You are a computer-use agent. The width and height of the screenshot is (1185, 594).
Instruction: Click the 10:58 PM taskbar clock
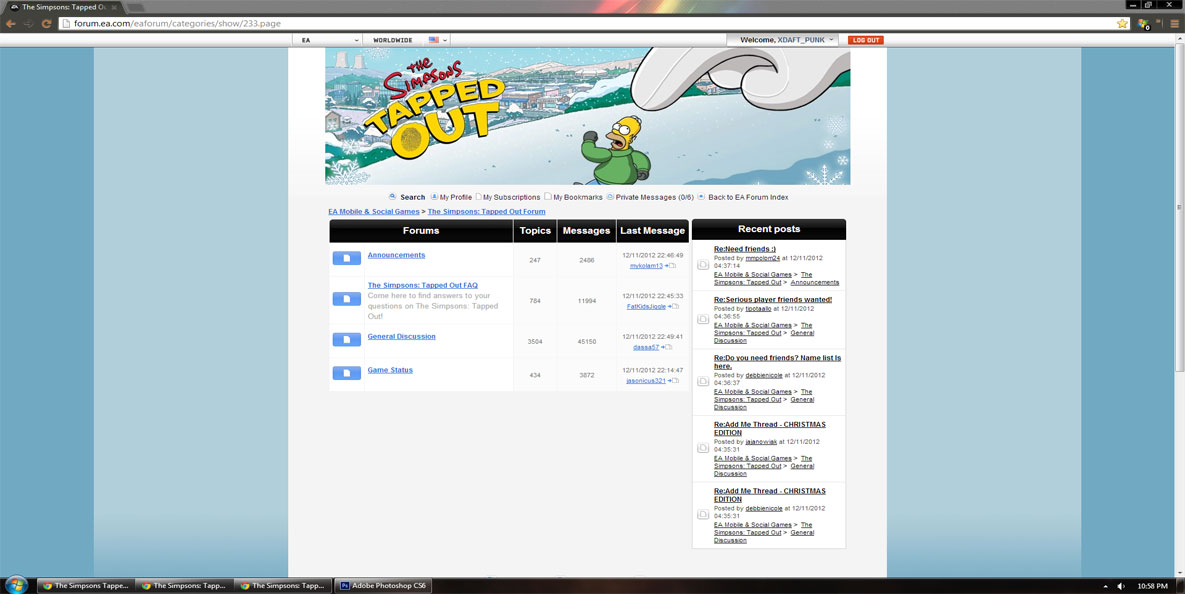click(x=1152, y=586)
